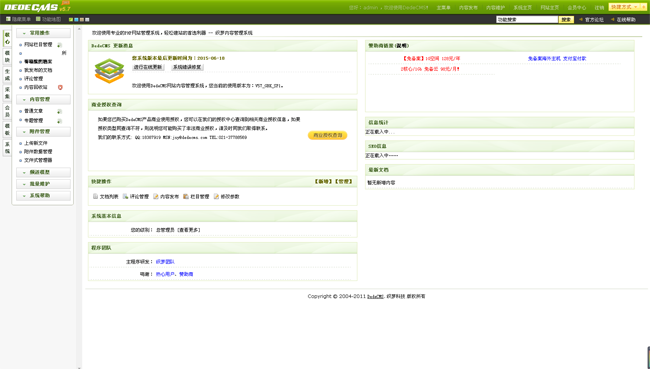650x369 pixels.
Task: Open 文件式管理器 in sidebar
Action: (38, 160)
